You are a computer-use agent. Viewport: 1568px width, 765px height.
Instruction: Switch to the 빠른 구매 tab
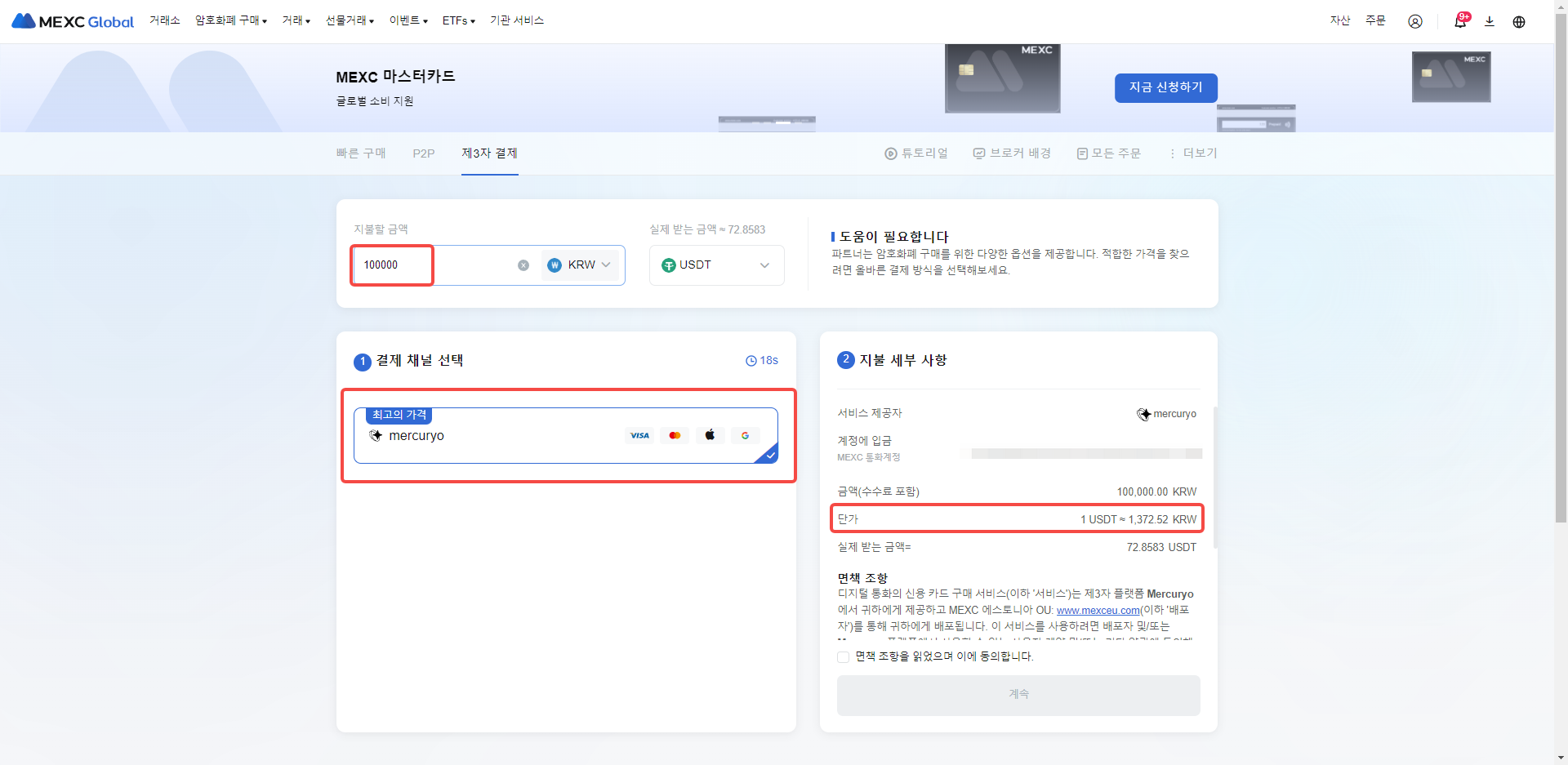point(361,153)
